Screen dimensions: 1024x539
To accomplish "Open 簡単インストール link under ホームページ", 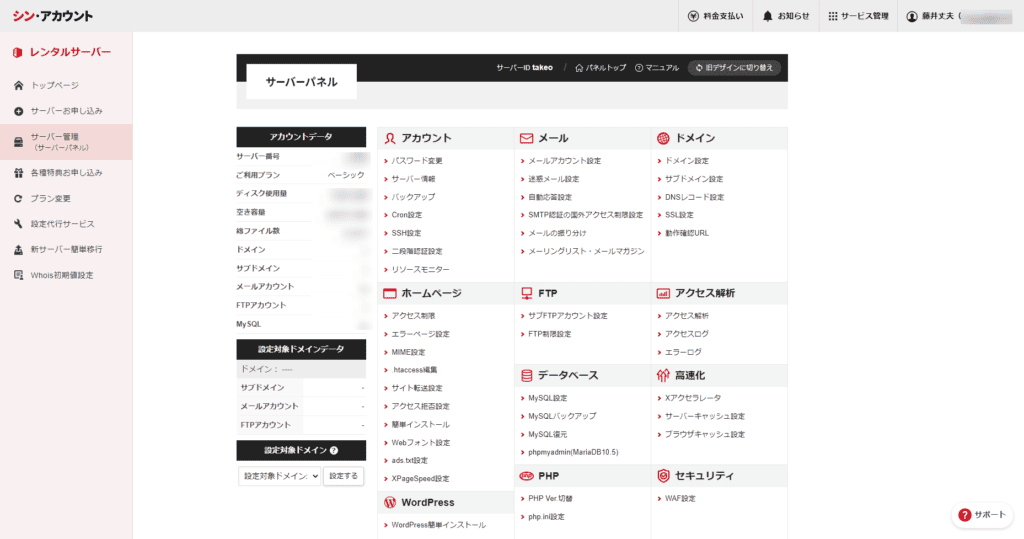I will tap(421, 425).
